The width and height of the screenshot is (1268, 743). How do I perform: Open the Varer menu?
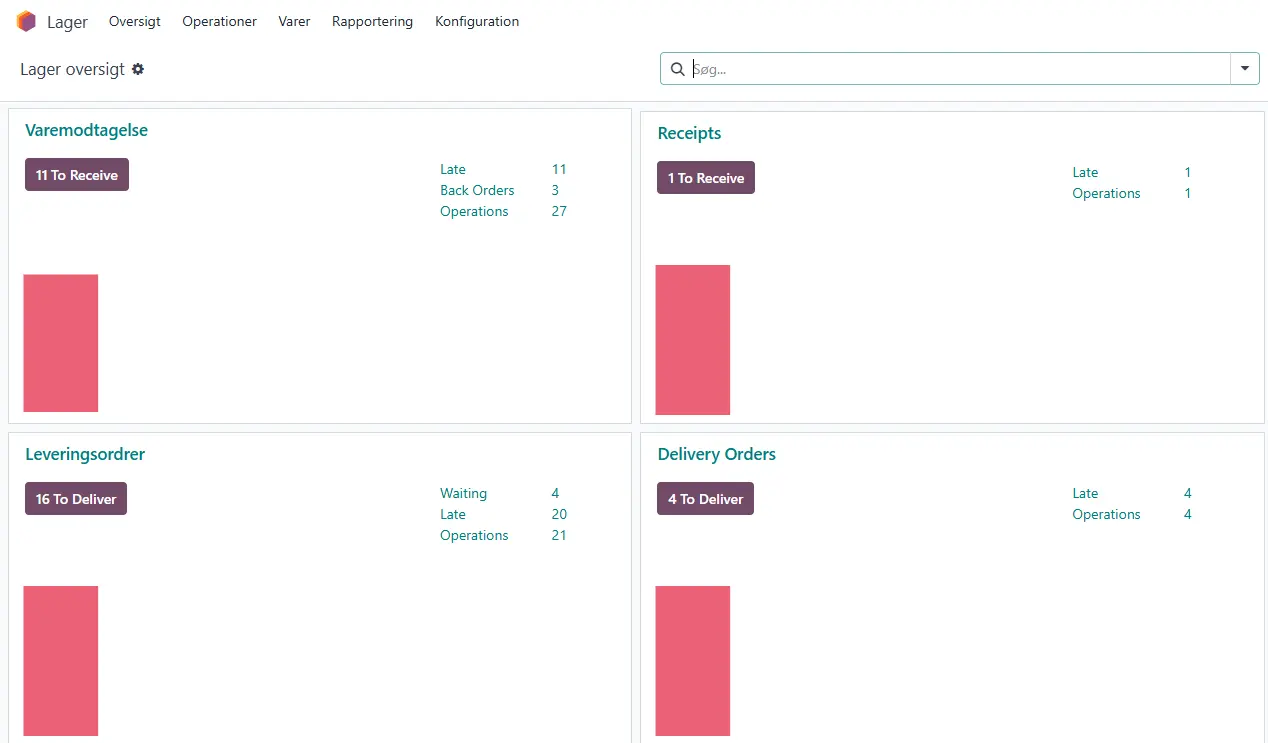click(x=294, y=21)
